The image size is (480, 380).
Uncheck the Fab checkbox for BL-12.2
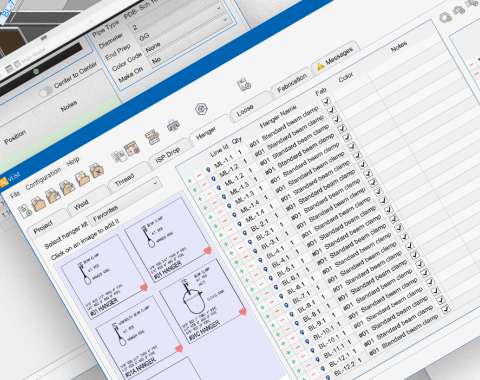(446, 309)
